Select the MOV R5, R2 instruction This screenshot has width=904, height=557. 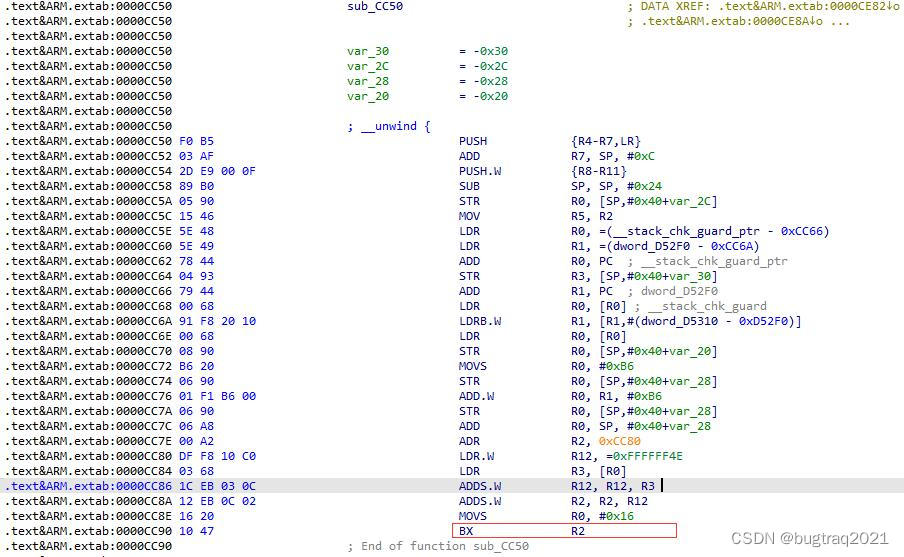pos(536,216)
